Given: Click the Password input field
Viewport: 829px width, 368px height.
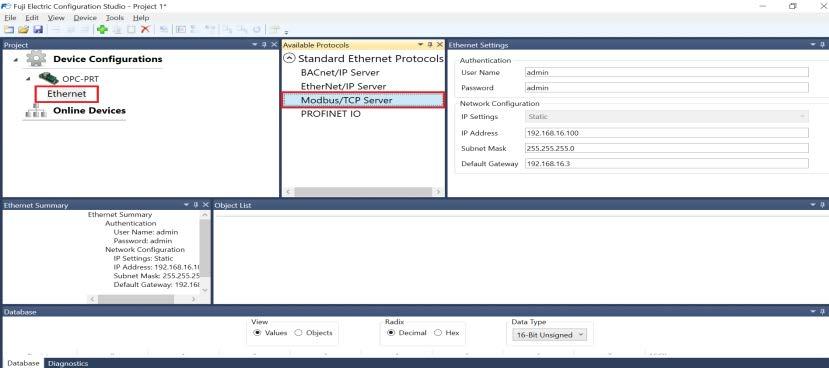Looking at the screenshot, I should point(667,88).
